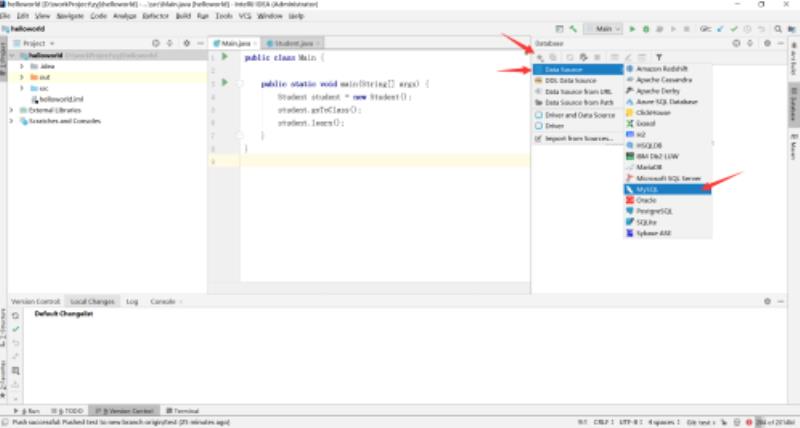This screenshot has width=800, height=428.
Task: Select Data Source from URL entry
Action: (578, 92)
